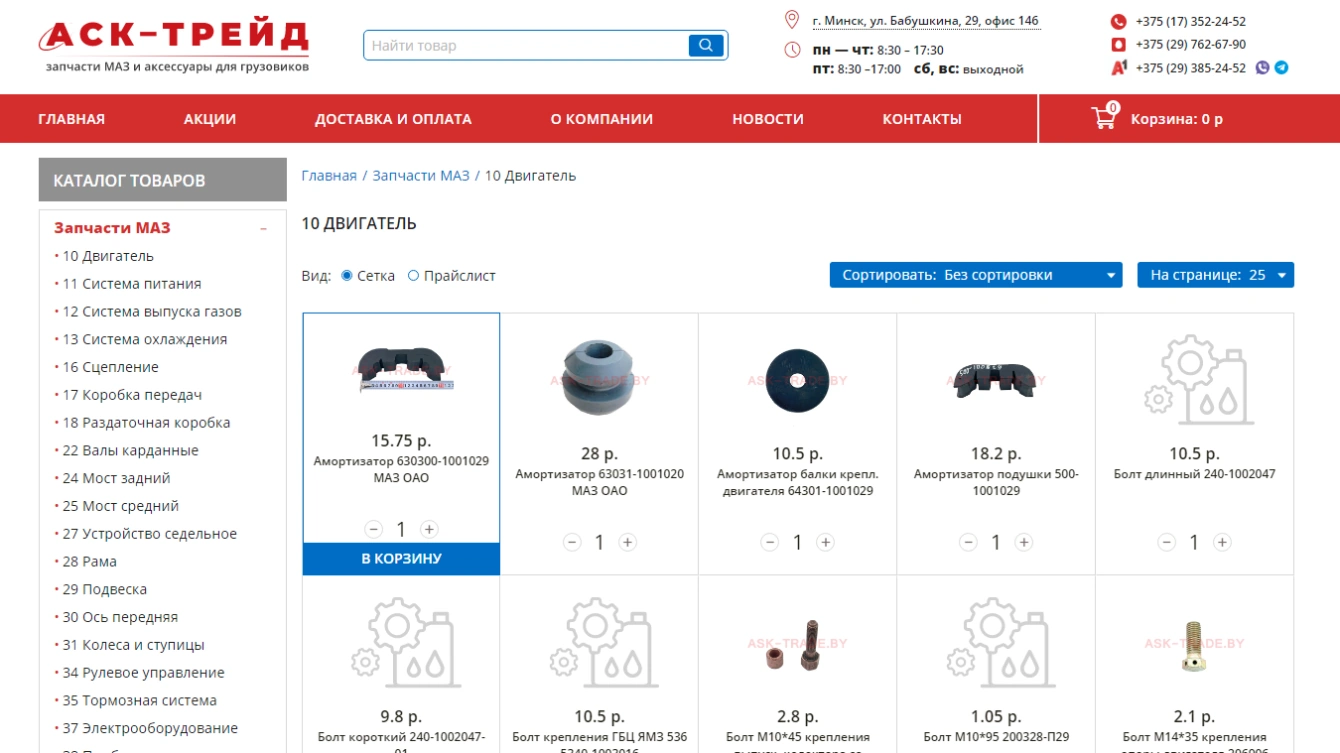
Task: Select 24 Мост задний category
Action: (x=116, y=479)
